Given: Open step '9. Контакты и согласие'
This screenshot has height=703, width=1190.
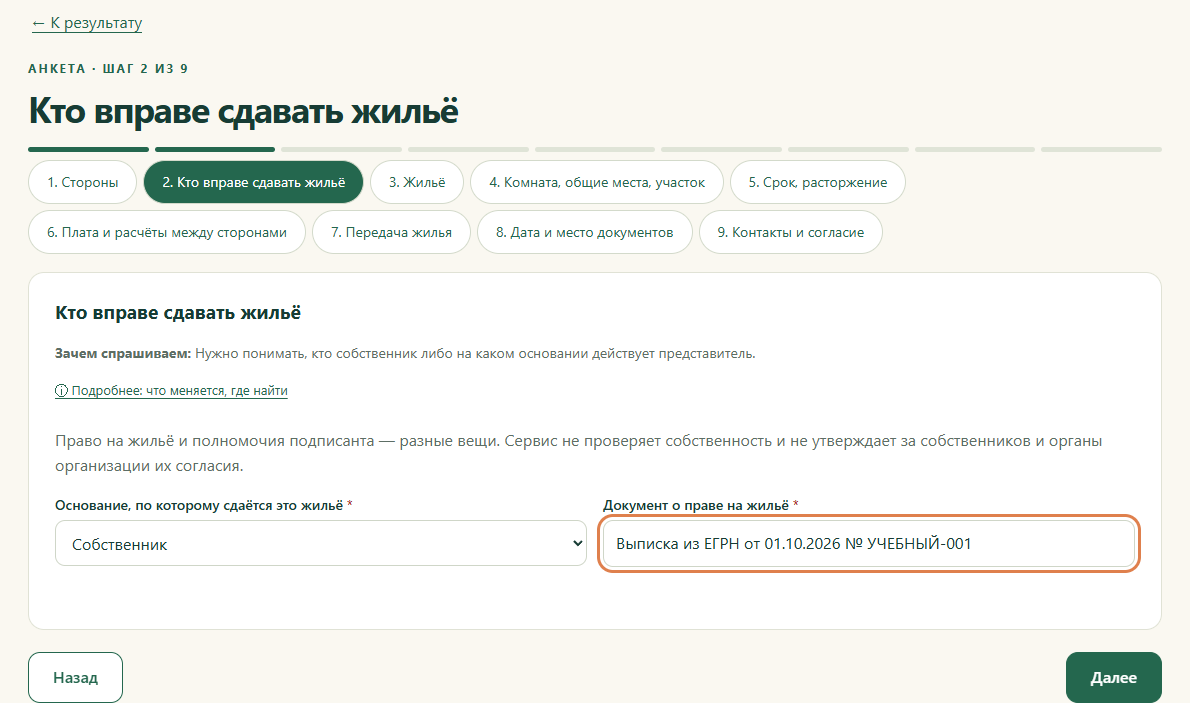Looking at the screenshot, I should pyautogui.click(x=790, y=232).
